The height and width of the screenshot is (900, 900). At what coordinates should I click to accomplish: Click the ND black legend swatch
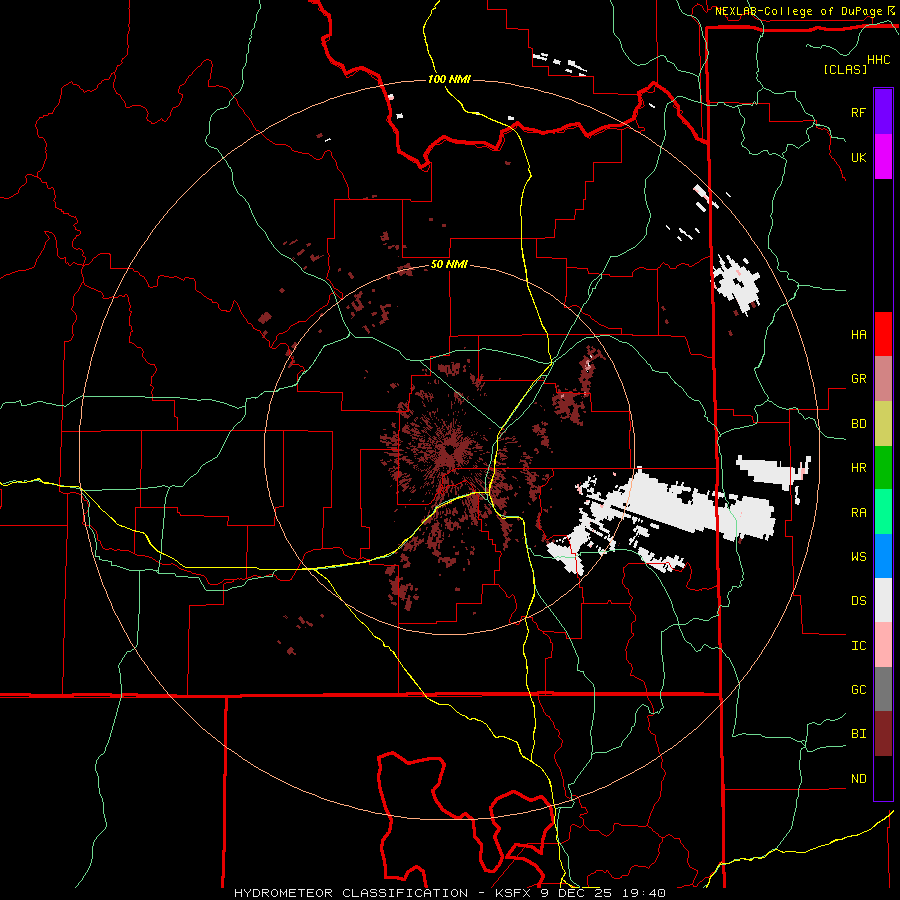point(883,778)
